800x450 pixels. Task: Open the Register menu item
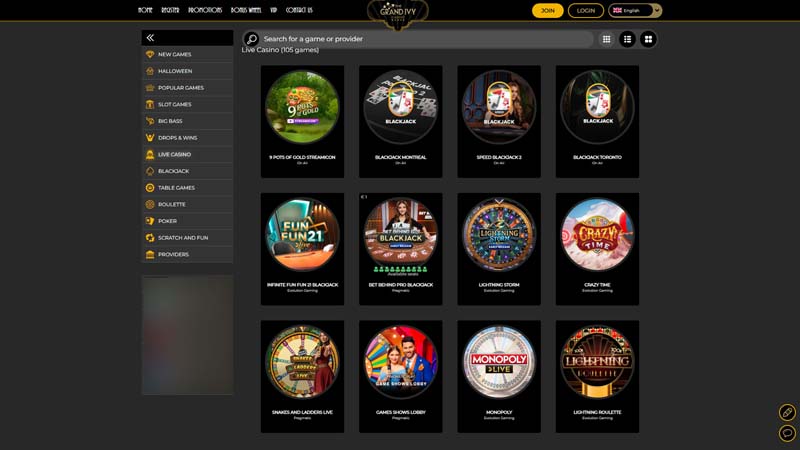click(x=170, y=10)
